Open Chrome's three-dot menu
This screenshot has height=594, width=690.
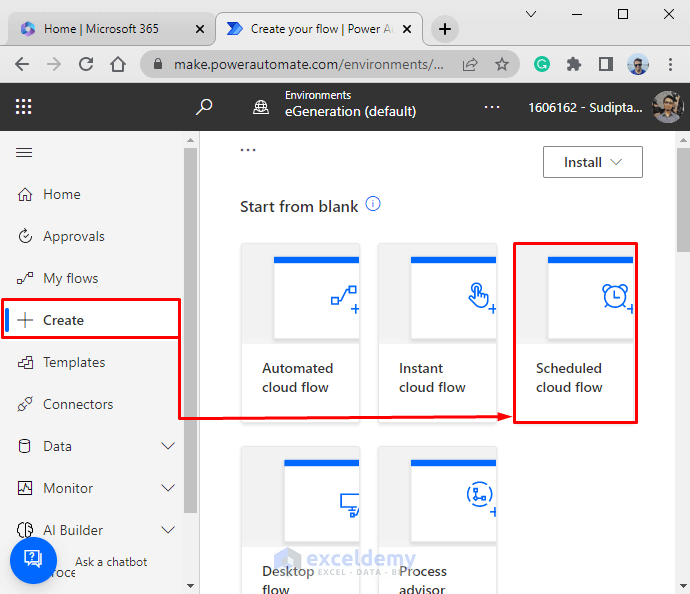tap(670, 64)
